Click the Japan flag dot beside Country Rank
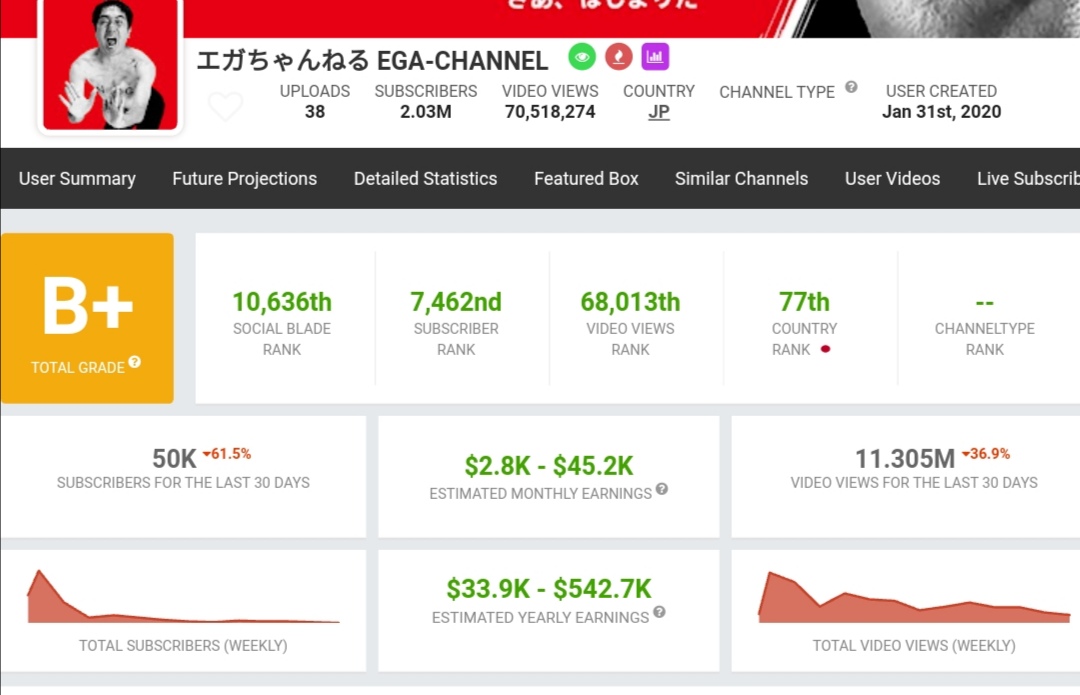This screenshot has height=695, width=1080. [825, 349]
